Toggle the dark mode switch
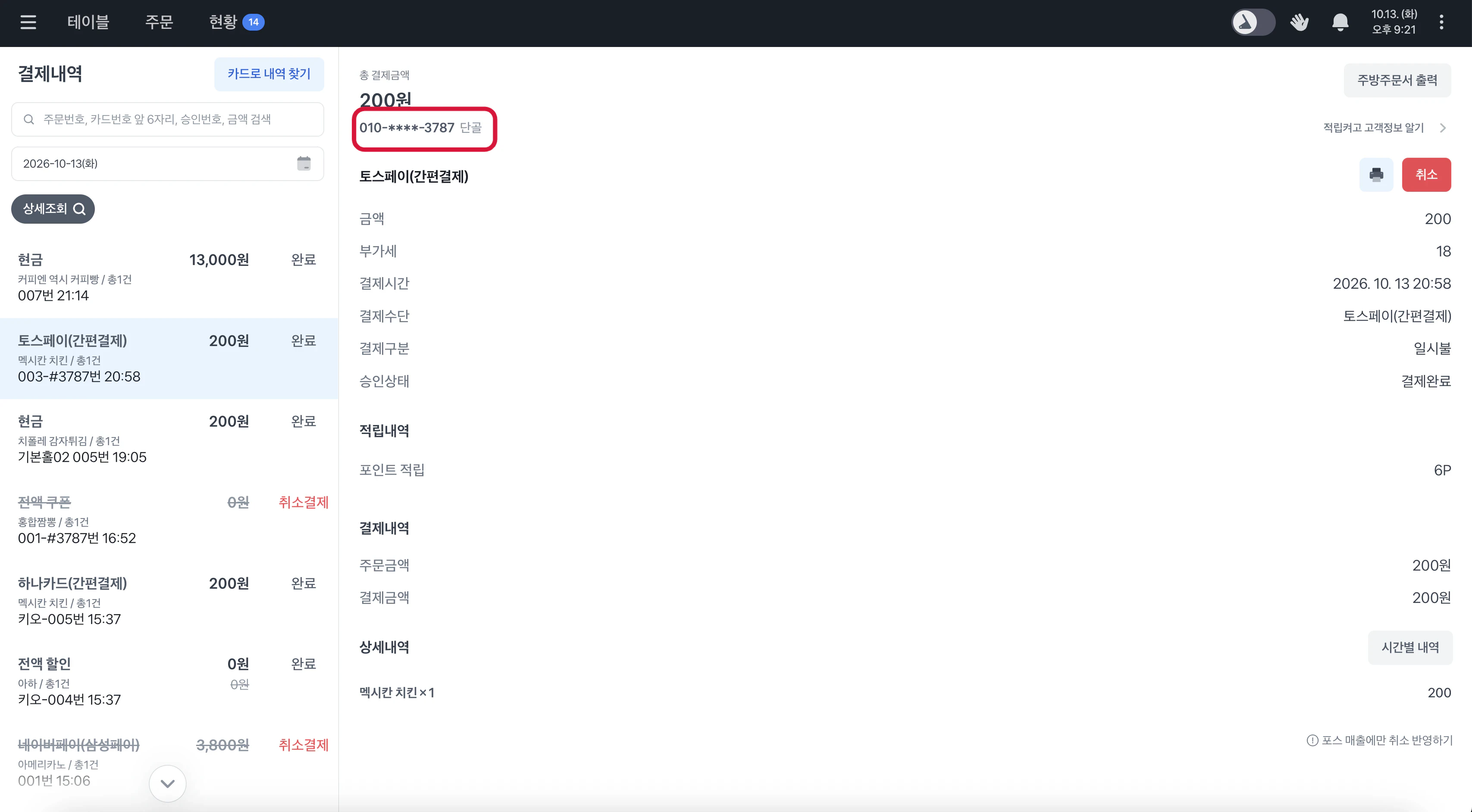1472x812 pixels. (1253, 22)
